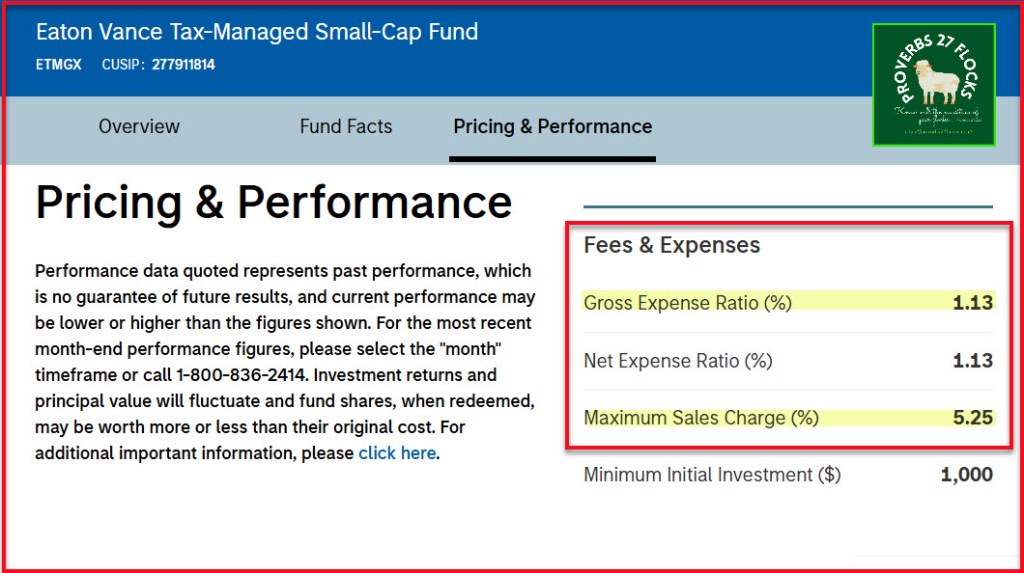Click the Maximum Sales Charge (%) label
The height and width of the screenshot is (573, 1024).
click(x=701, y=418)
